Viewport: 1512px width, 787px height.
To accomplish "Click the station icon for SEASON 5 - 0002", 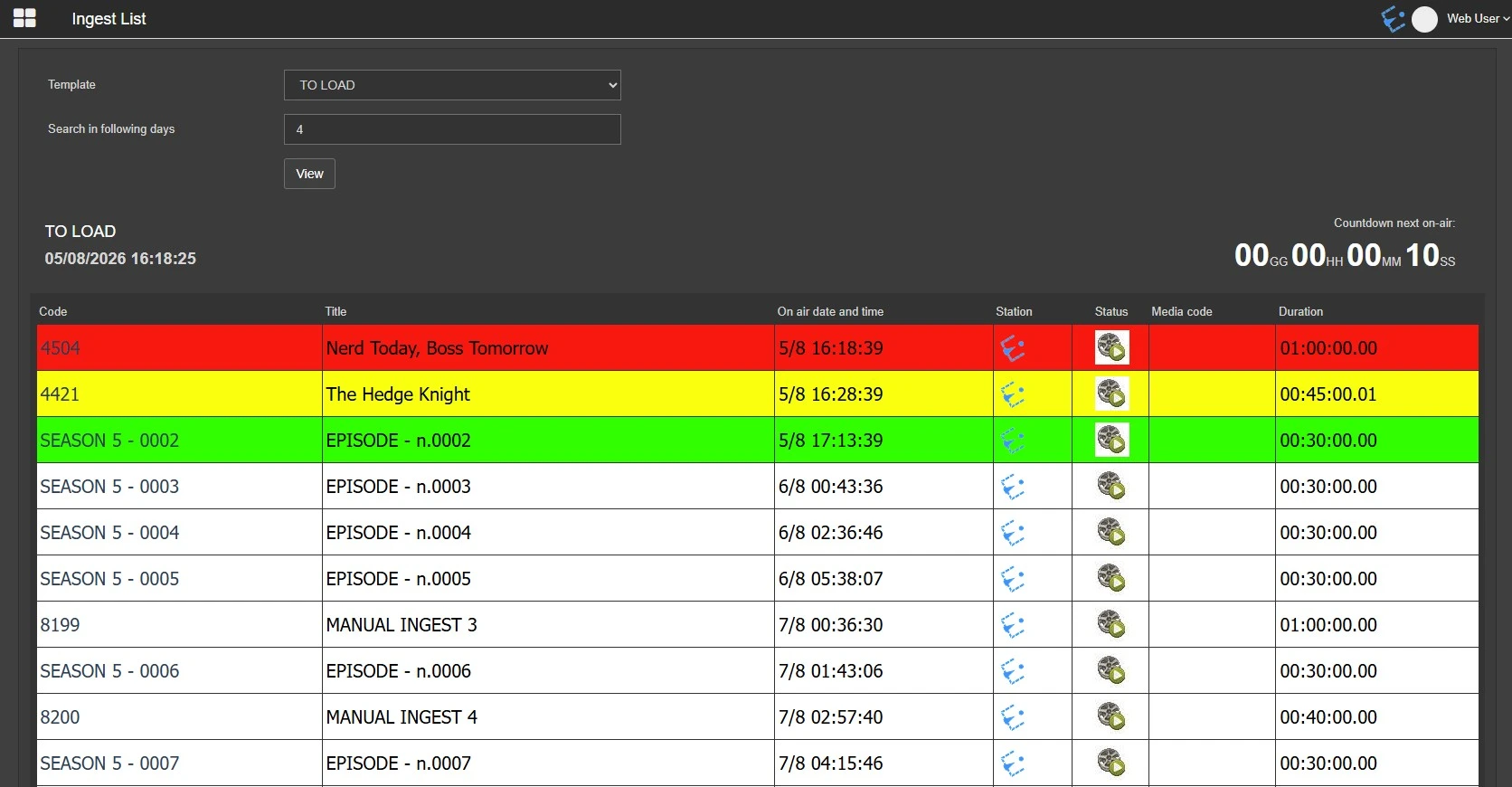I will [x=1013, y=441].
